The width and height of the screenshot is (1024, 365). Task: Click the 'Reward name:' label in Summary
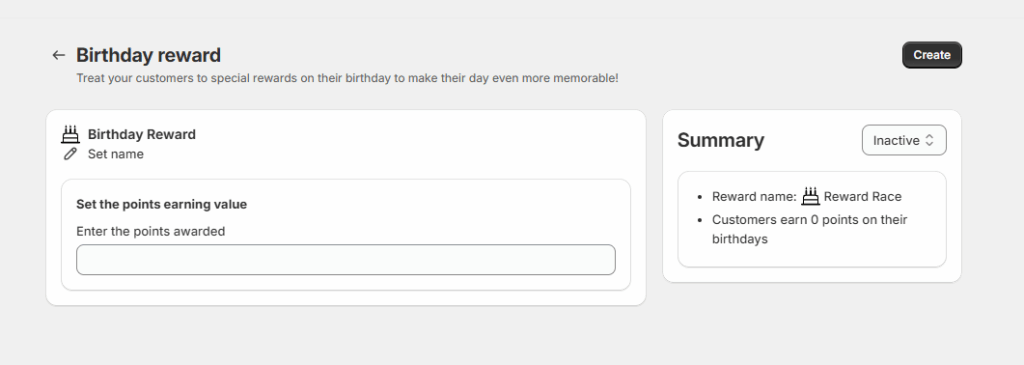pos(754,197)
